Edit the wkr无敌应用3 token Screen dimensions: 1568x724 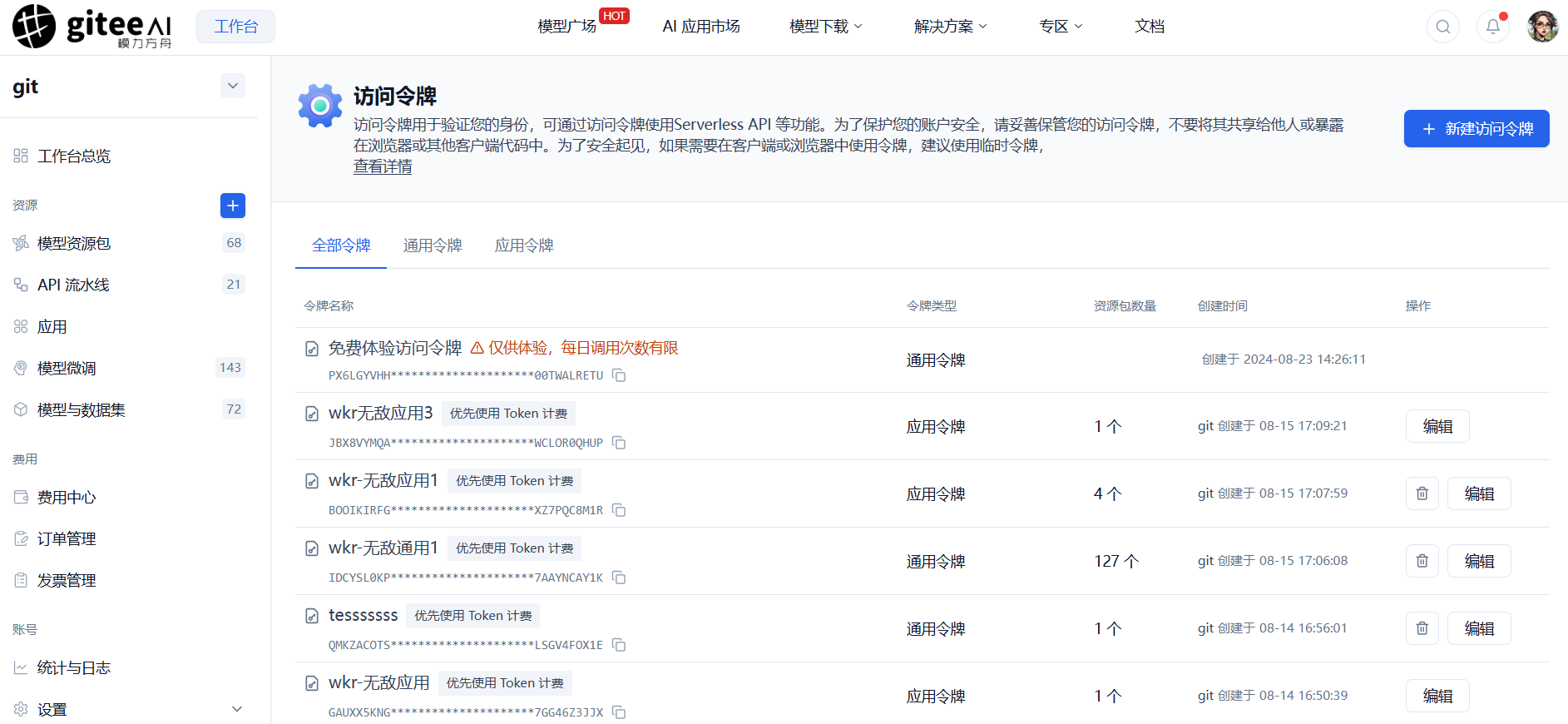[x=1437, y=426]
